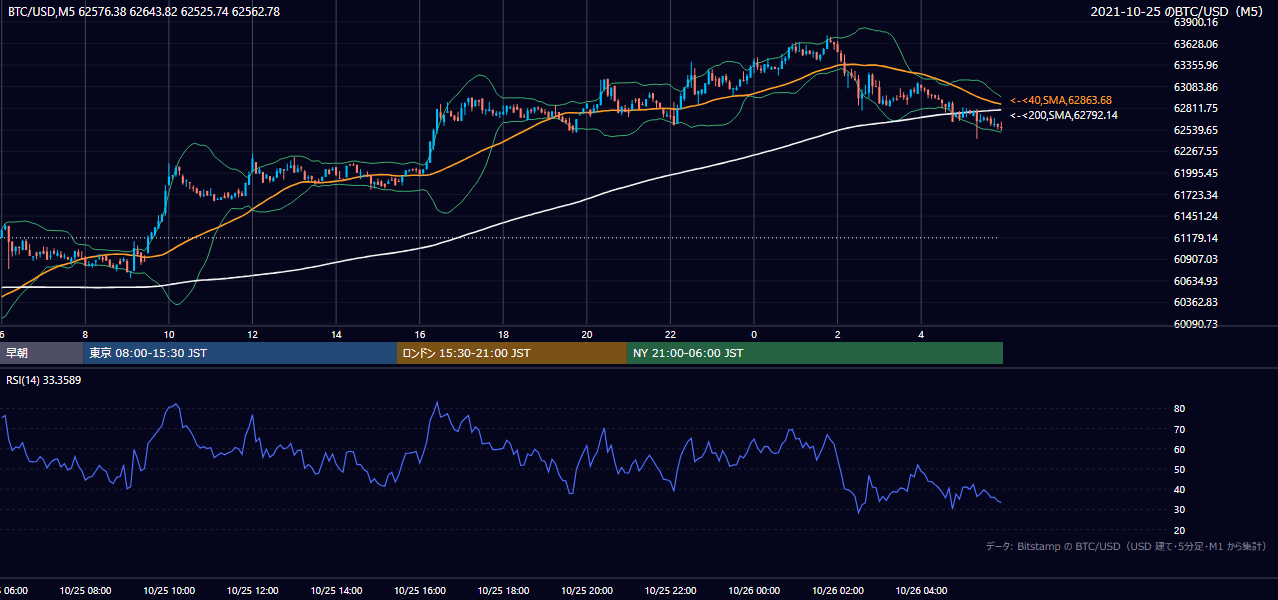The image size is (1278, 600).
Task: Click the RSI(14) 33.3589 indicator label
Action: [44, 380]
